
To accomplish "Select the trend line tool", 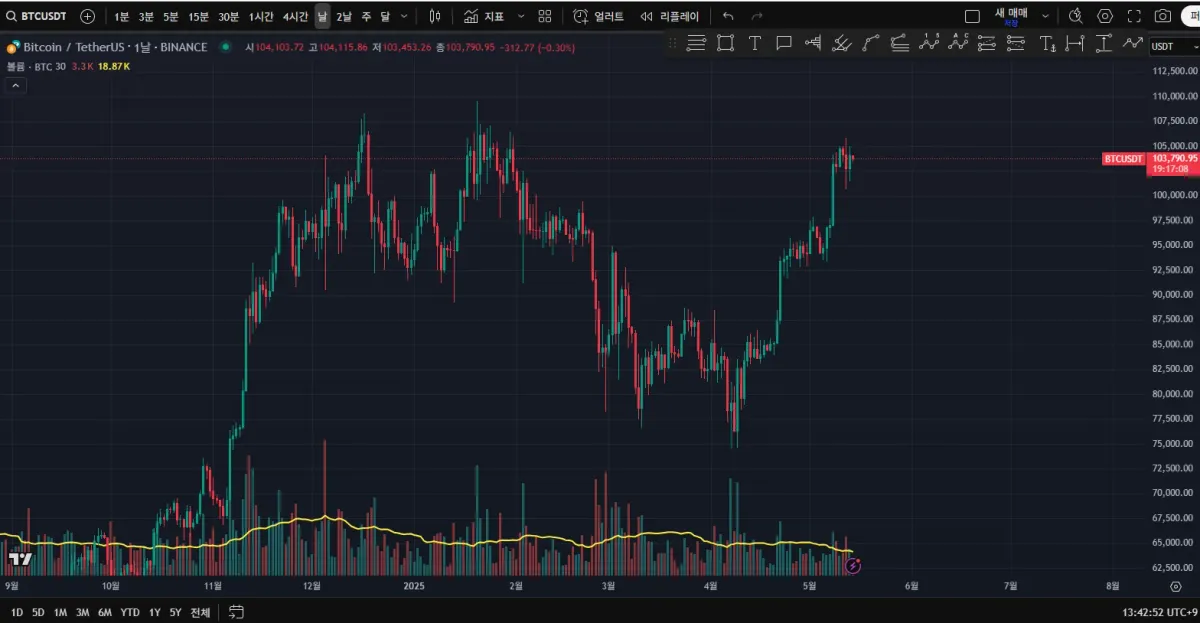I will pyautogui.click(x=871, y=43).
